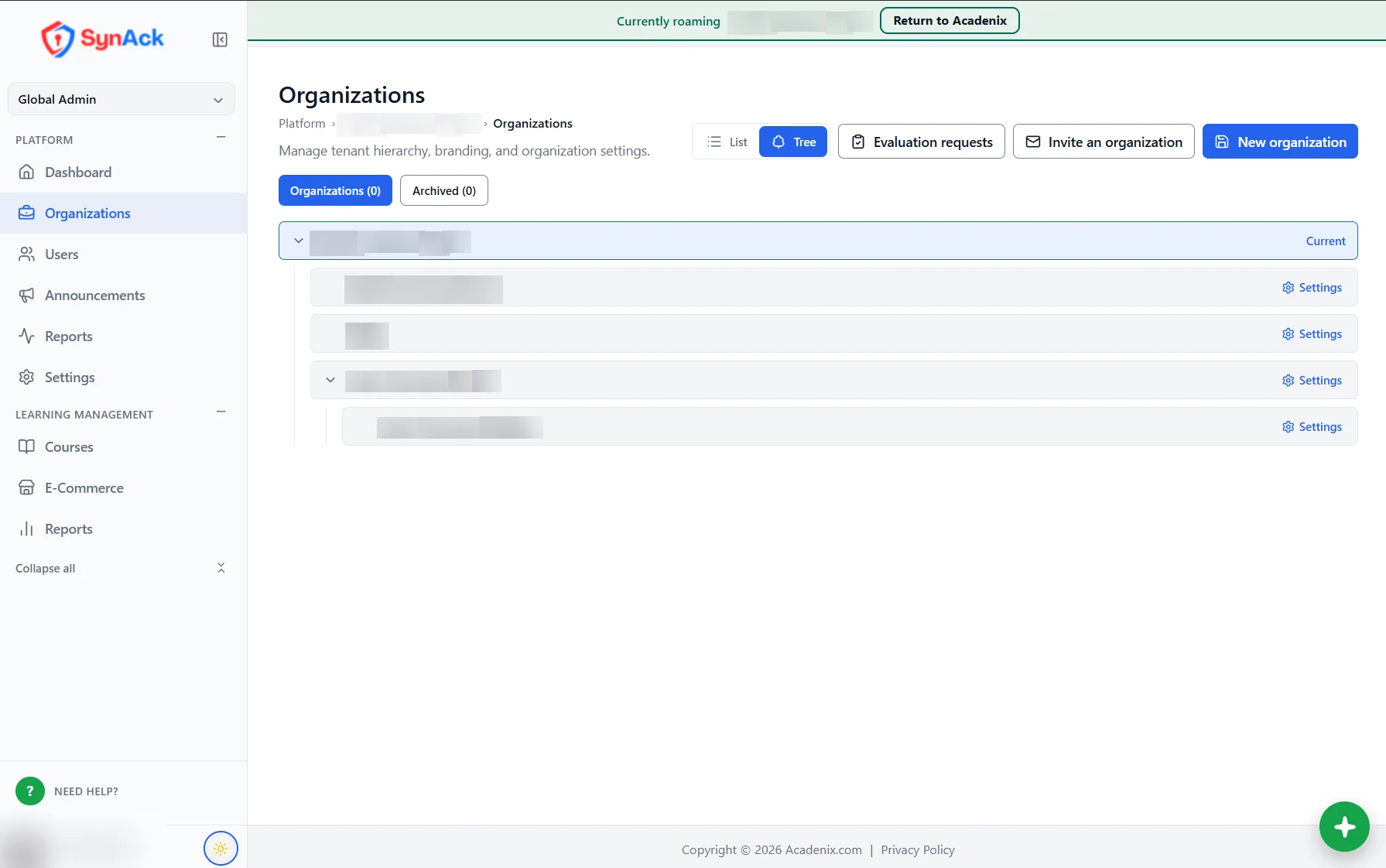
Task: Click the Currently roaming label
Action: pos(668,21)
